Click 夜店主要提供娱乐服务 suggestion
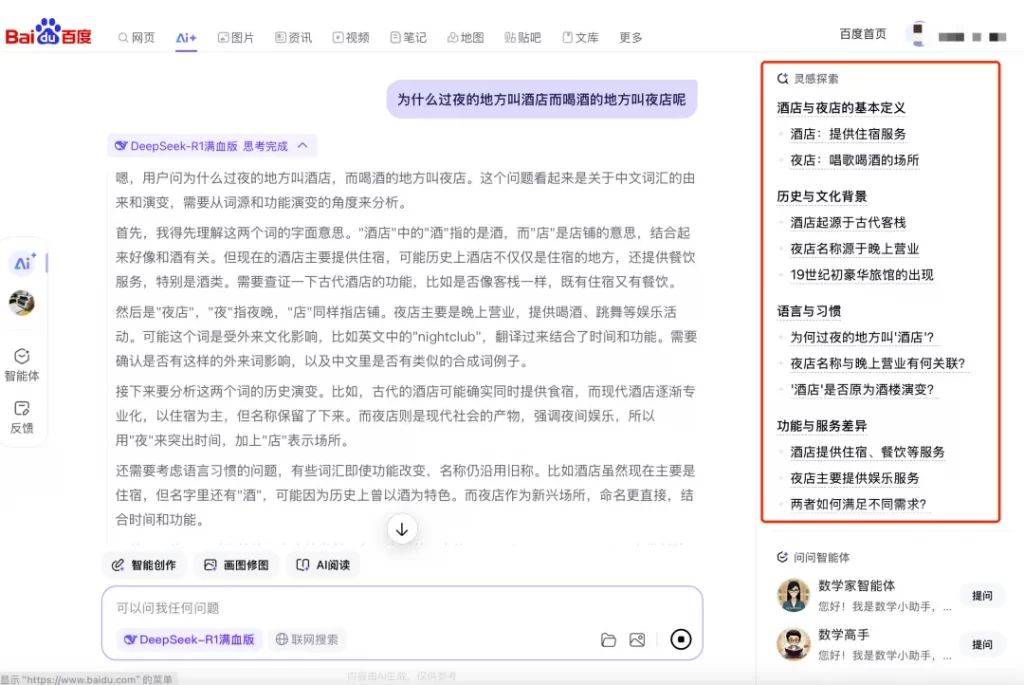The image size is (1024, 685). pyautogui.click(x=854, y=478)
